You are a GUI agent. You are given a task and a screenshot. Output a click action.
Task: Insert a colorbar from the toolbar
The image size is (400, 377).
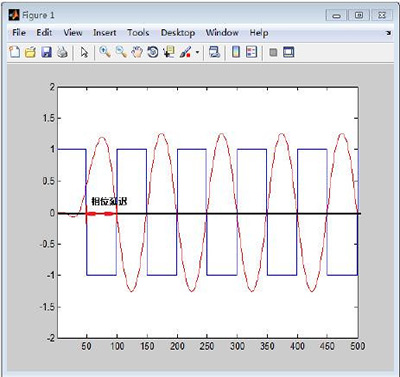point(236,52)
